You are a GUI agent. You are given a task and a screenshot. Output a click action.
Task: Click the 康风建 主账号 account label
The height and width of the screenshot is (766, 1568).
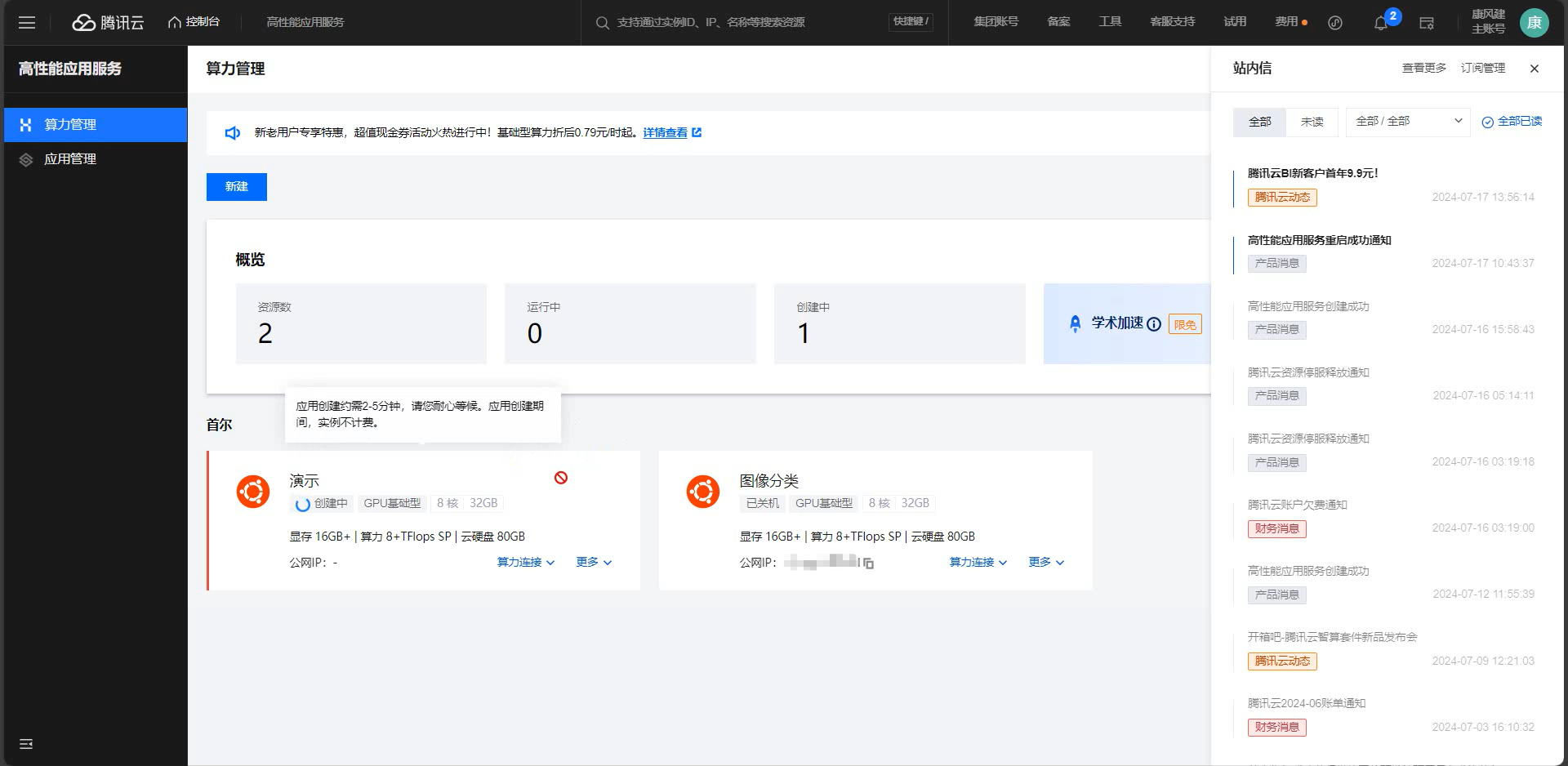click(x=1488, y=22)
